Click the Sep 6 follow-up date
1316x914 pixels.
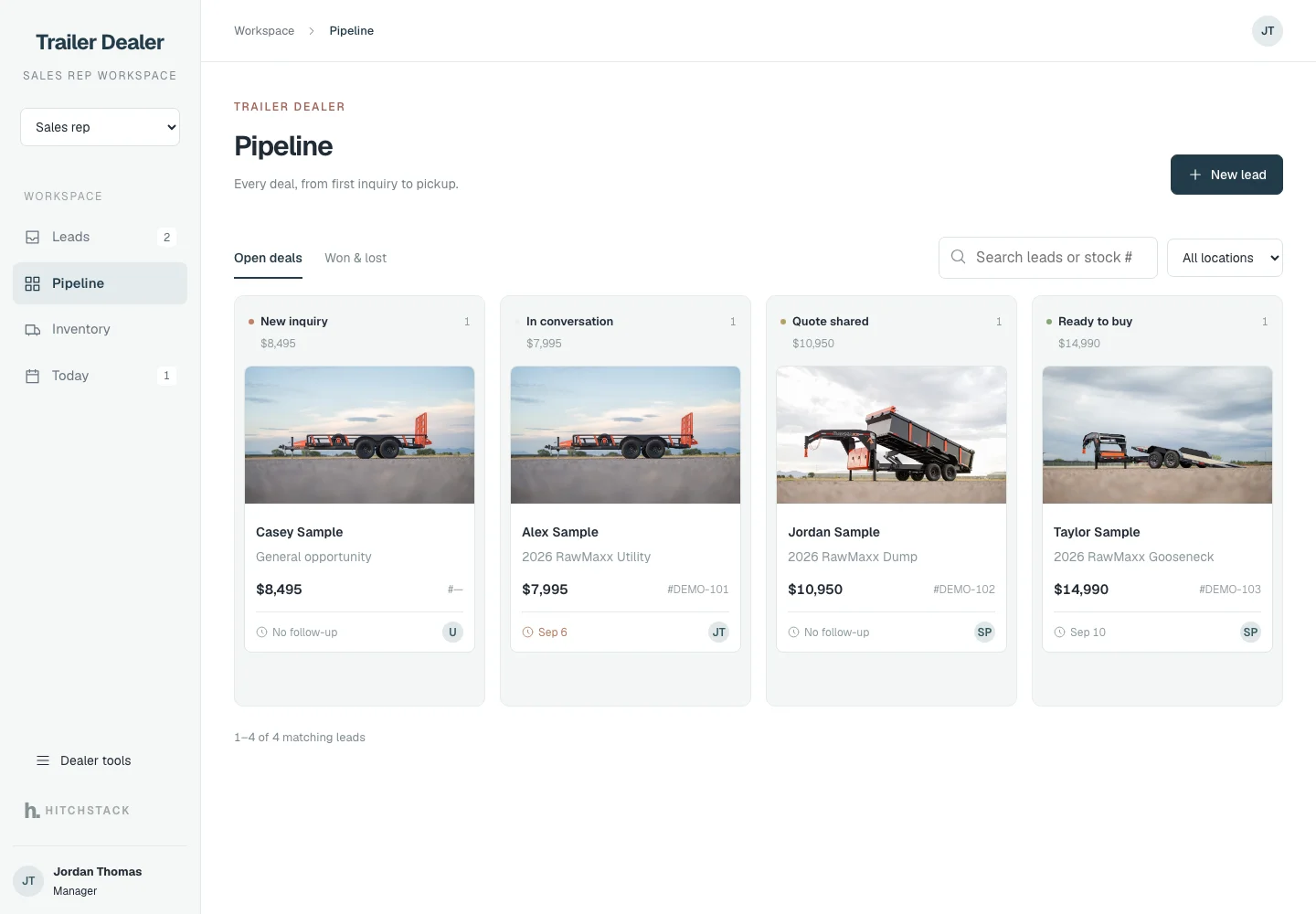(x=552, y=632)
